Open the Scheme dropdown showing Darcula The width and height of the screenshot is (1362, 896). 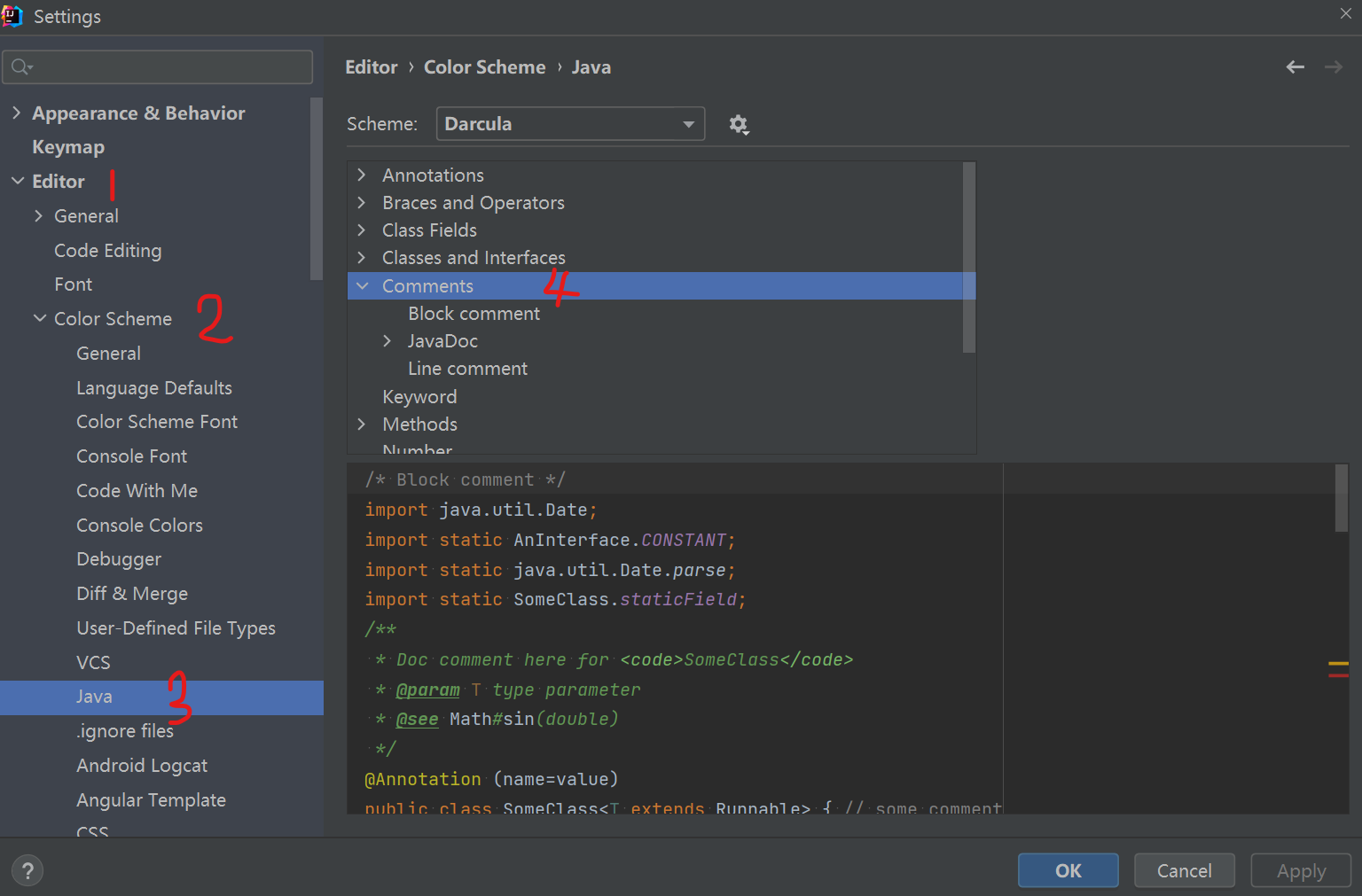point(570,124)
